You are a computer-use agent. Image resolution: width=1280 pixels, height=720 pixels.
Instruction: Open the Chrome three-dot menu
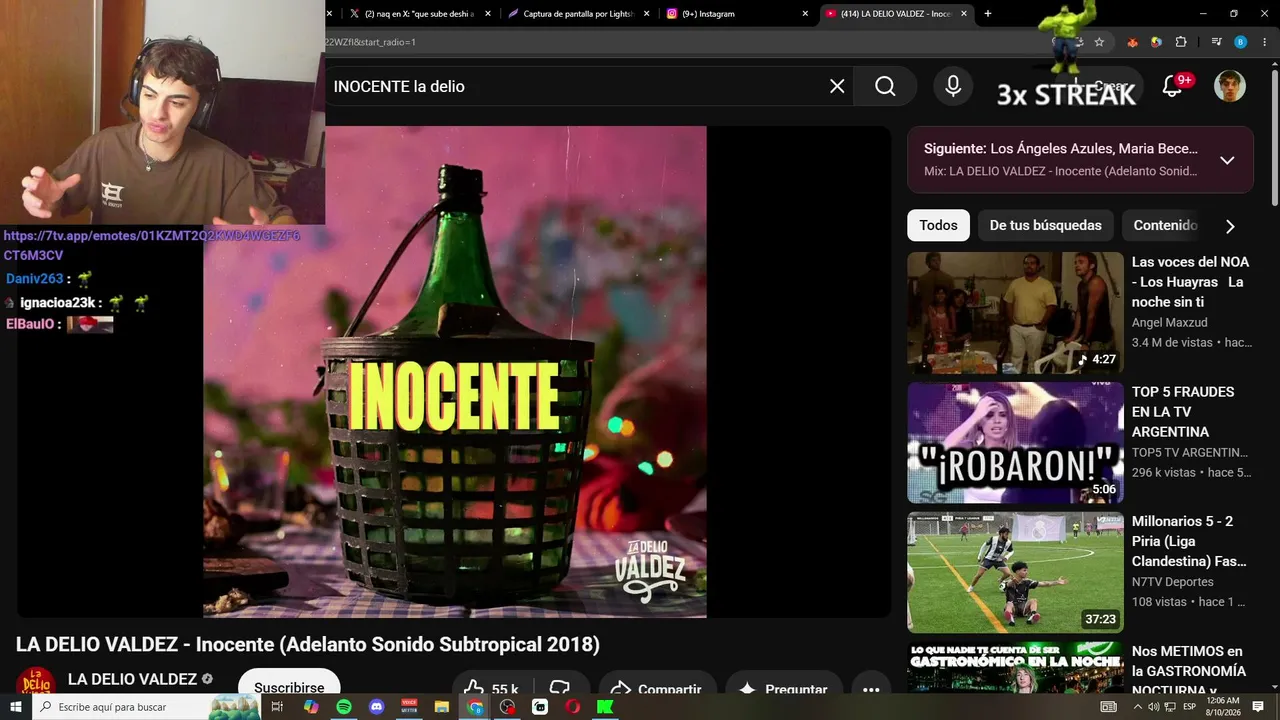click(x=1264, y=42)
